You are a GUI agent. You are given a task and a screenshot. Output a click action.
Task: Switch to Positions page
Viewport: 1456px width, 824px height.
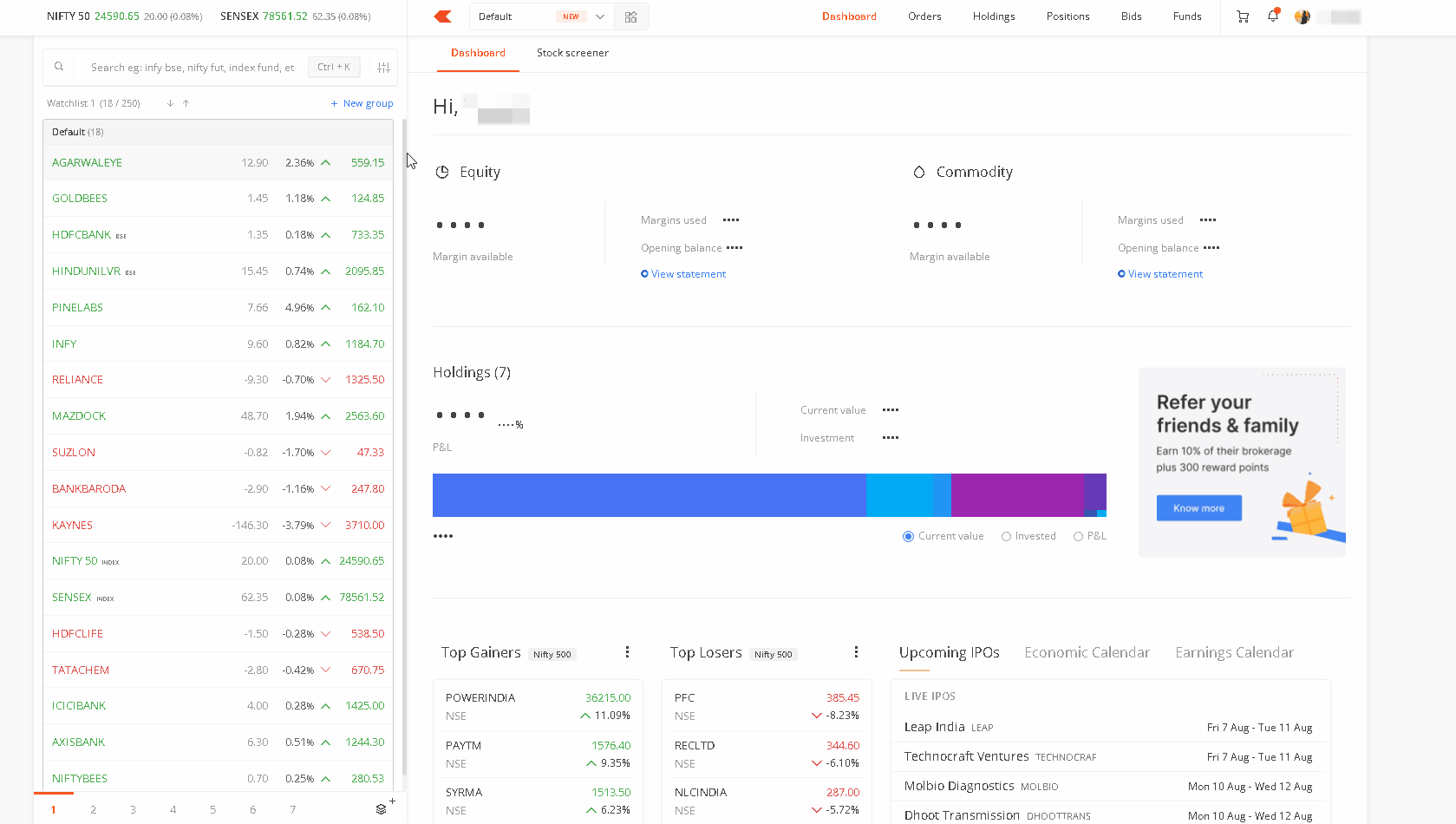1068,16
